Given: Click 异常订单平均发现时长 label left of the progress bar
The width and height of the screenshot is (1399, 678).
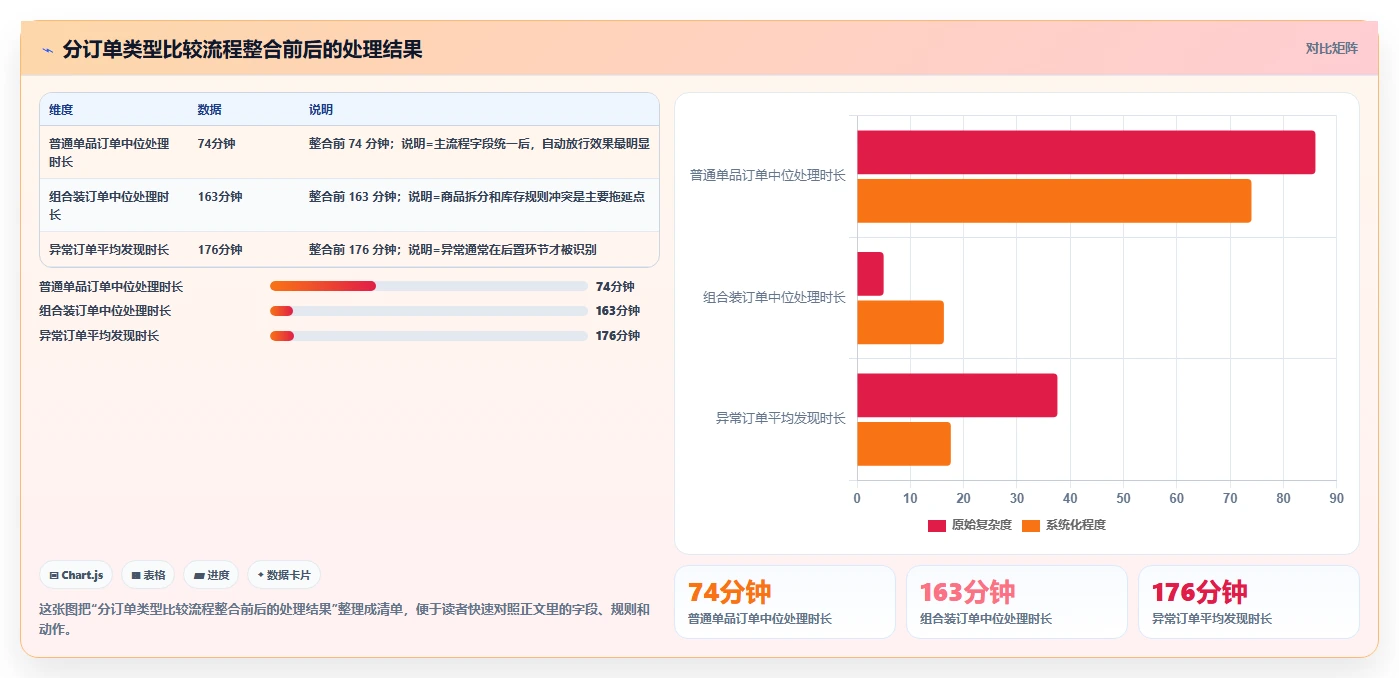Looking at the screenshot, I should pos(99,336).
